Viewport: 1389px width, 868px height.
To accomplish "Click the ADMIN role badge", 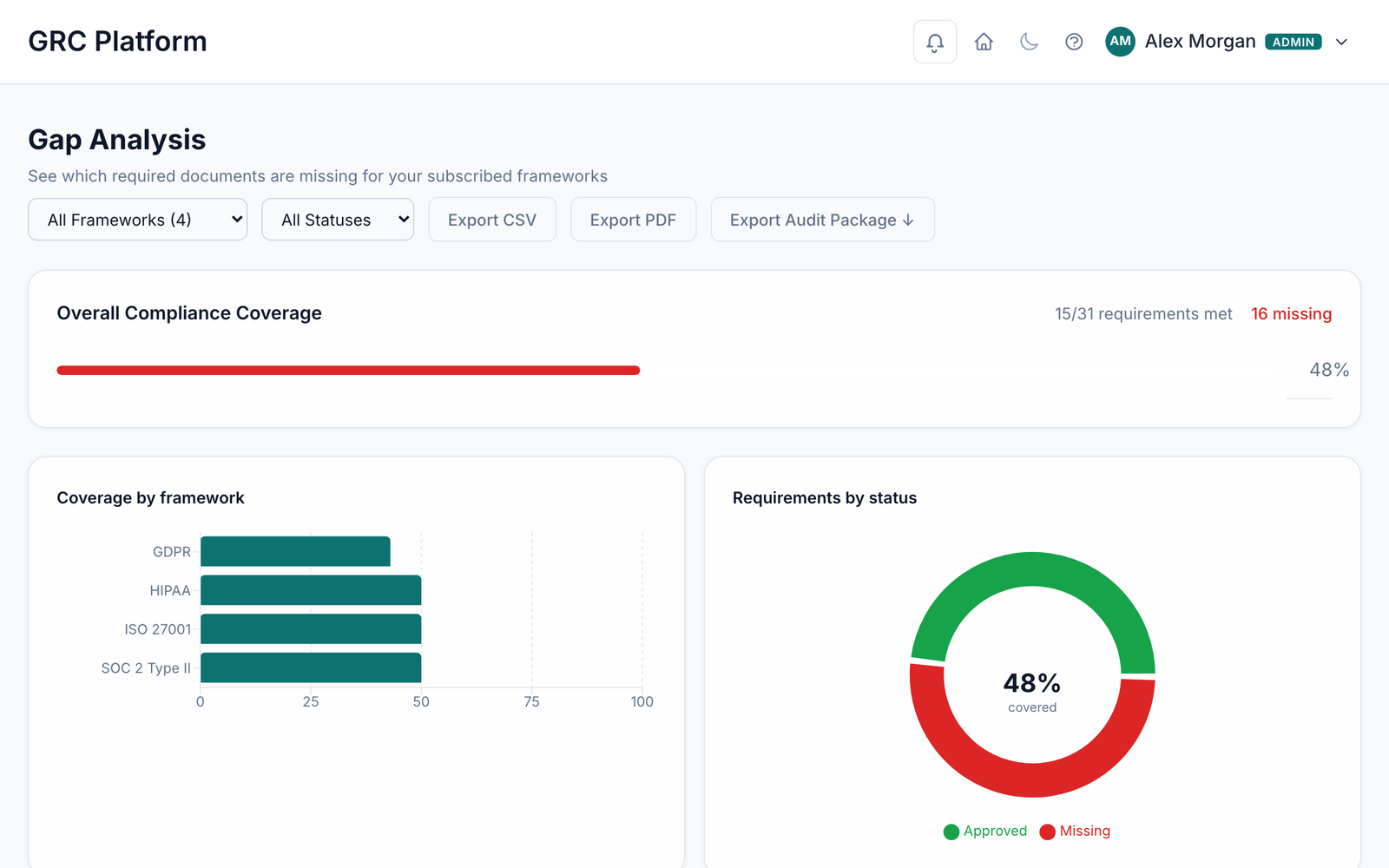I will tap(1294, 42).
